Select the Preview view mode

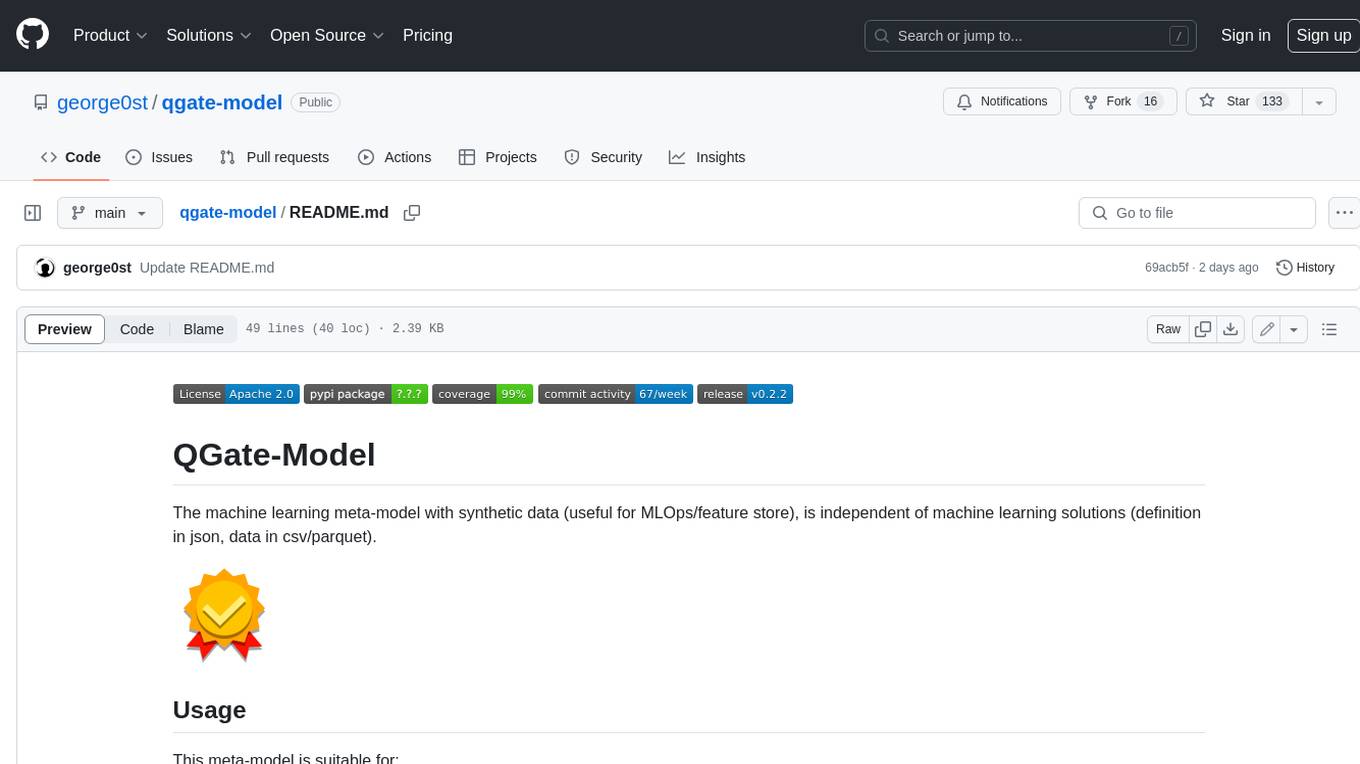[x=65, y=329]
